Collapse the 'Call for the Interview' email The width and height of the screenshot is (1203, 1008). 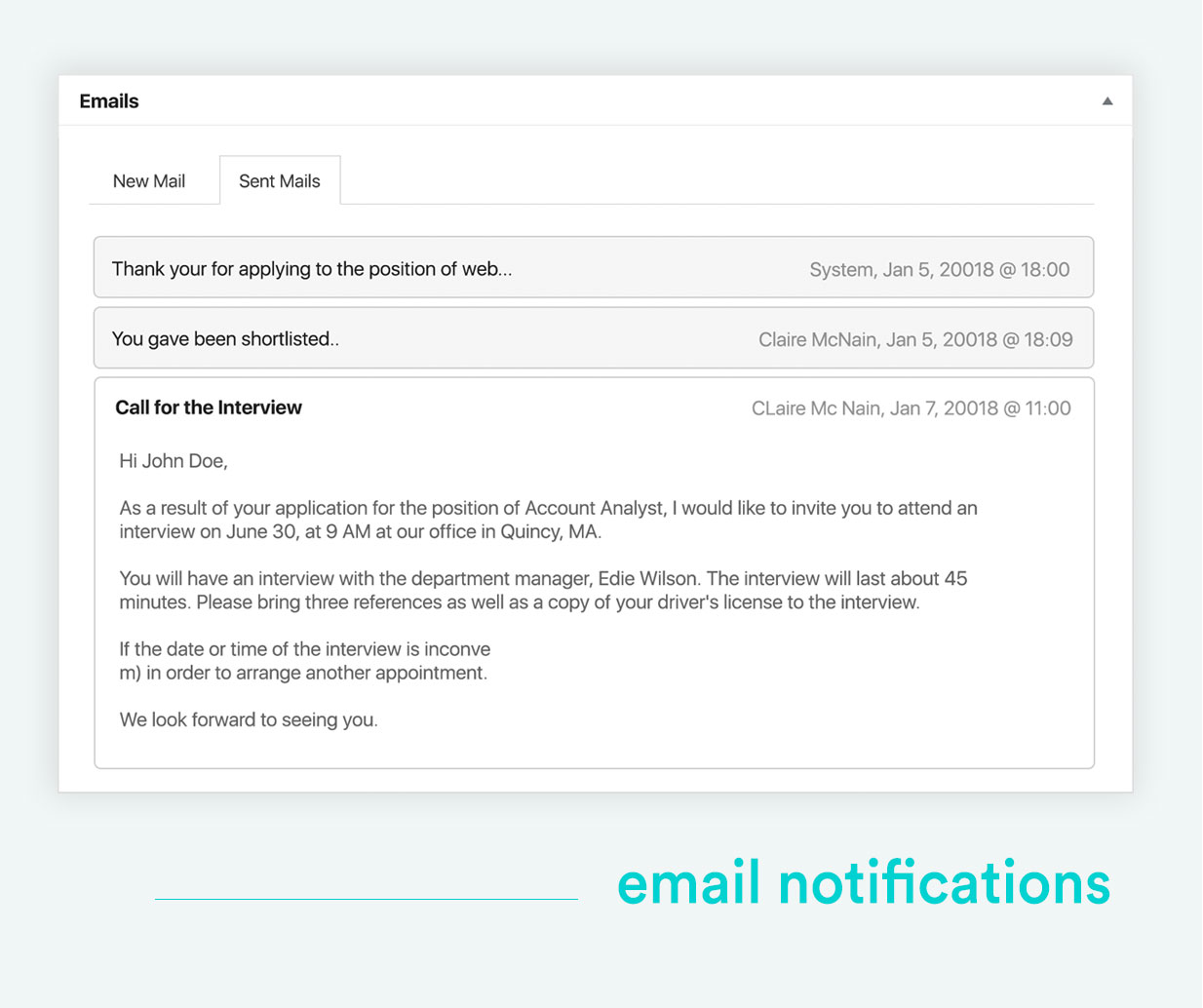(209, 407)
